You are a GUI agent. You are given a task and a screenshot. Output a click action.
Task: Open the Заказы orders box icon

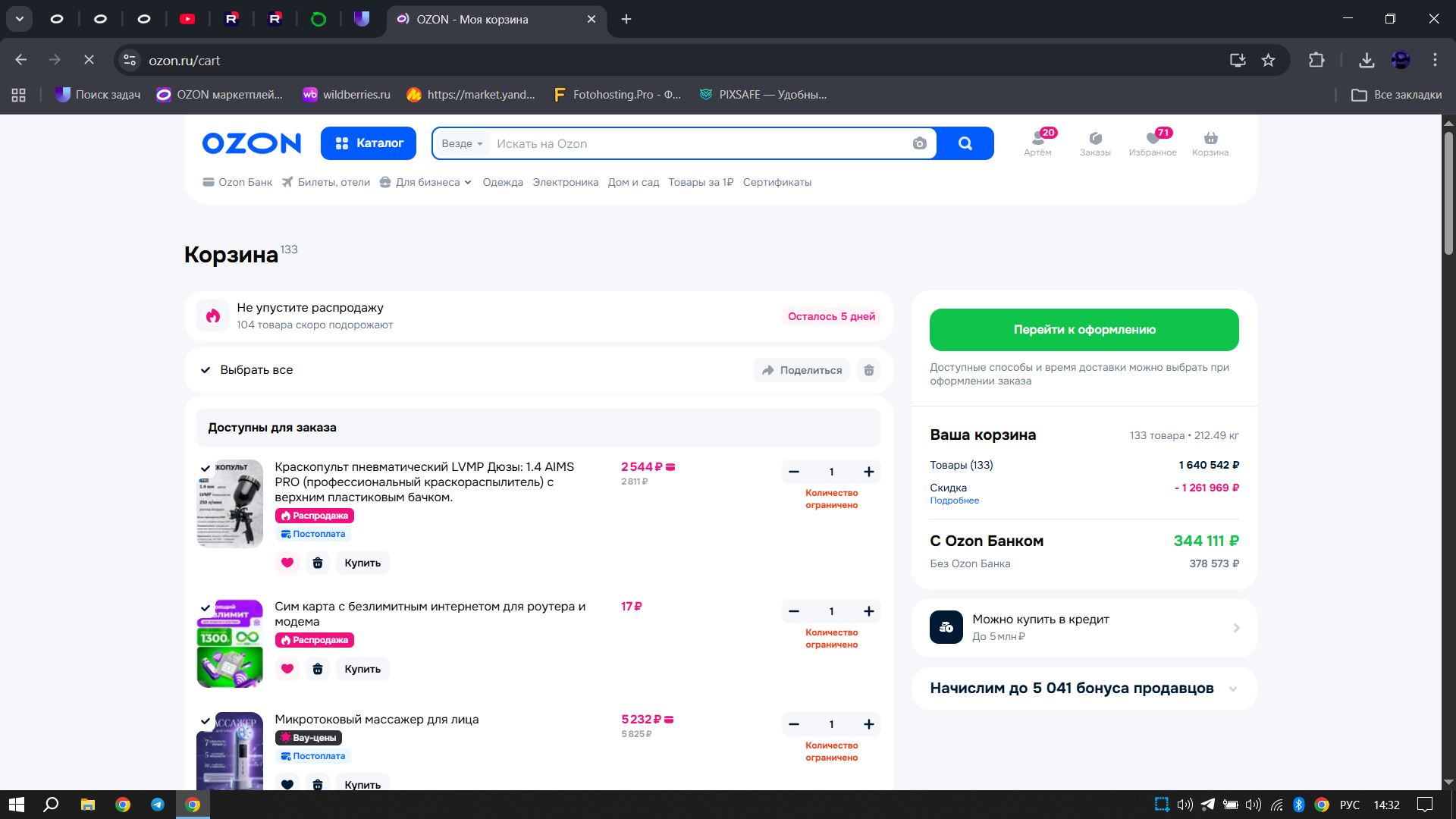tap(1095, 139)
